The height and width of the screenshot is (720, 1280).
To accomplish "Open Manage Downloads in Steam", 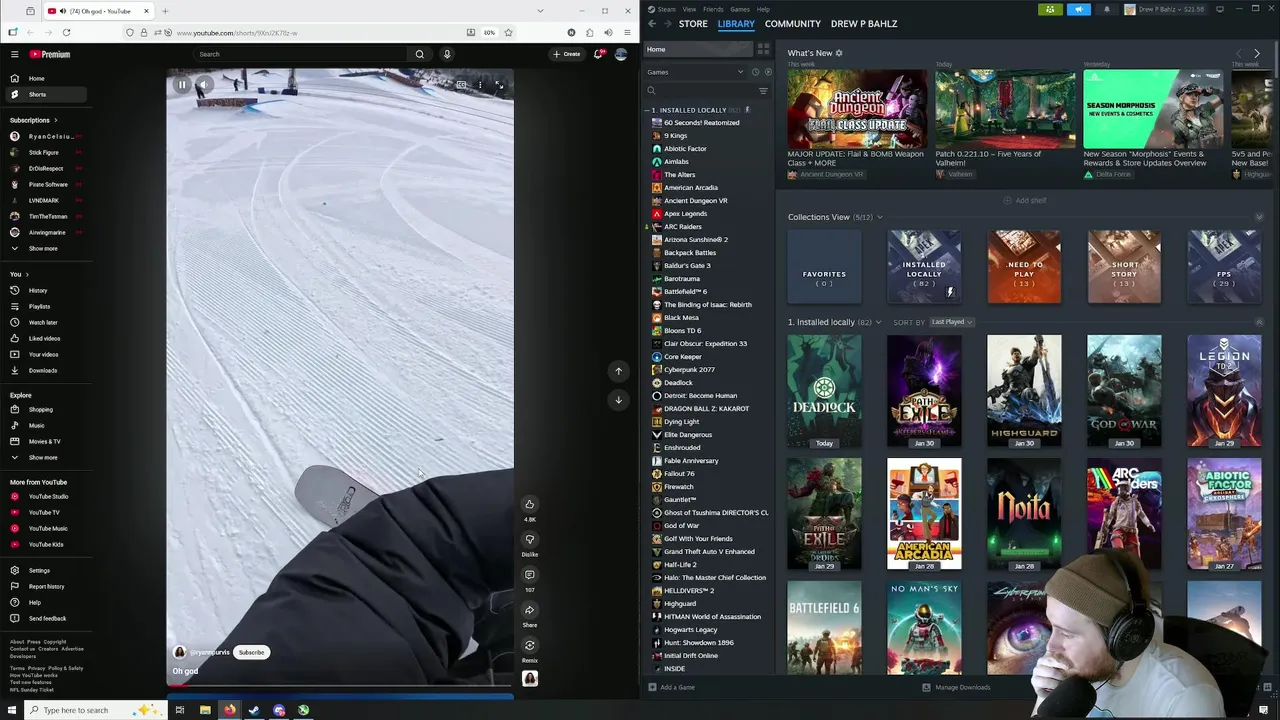I will (957, 687).
